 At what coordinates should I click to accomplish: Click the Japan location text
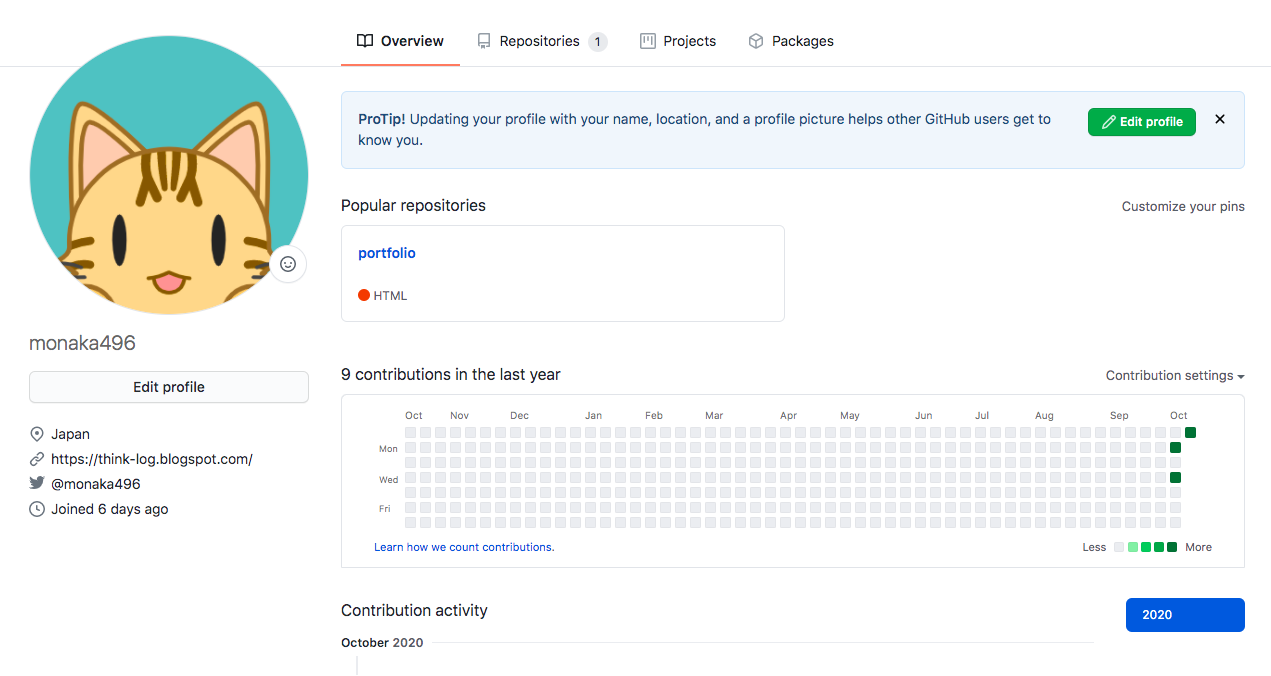(71, 434)
